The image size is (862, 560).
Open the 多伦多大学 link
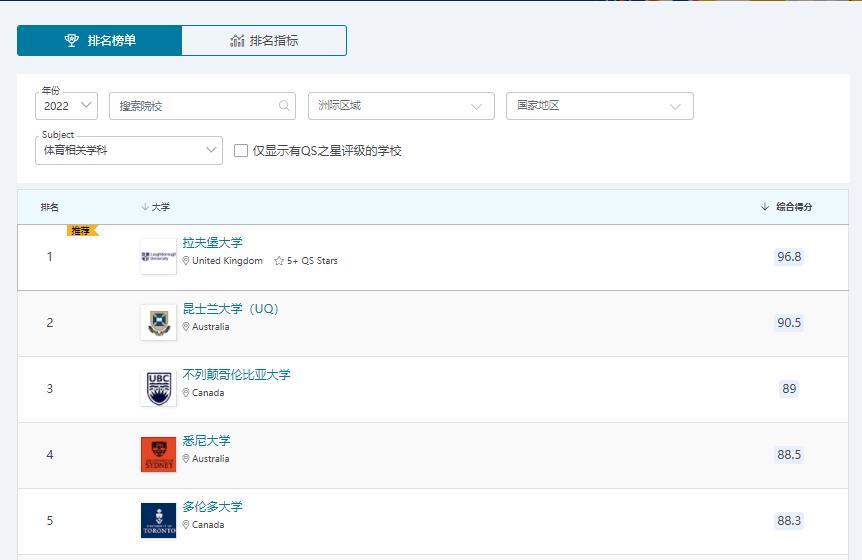pos(212,506)
